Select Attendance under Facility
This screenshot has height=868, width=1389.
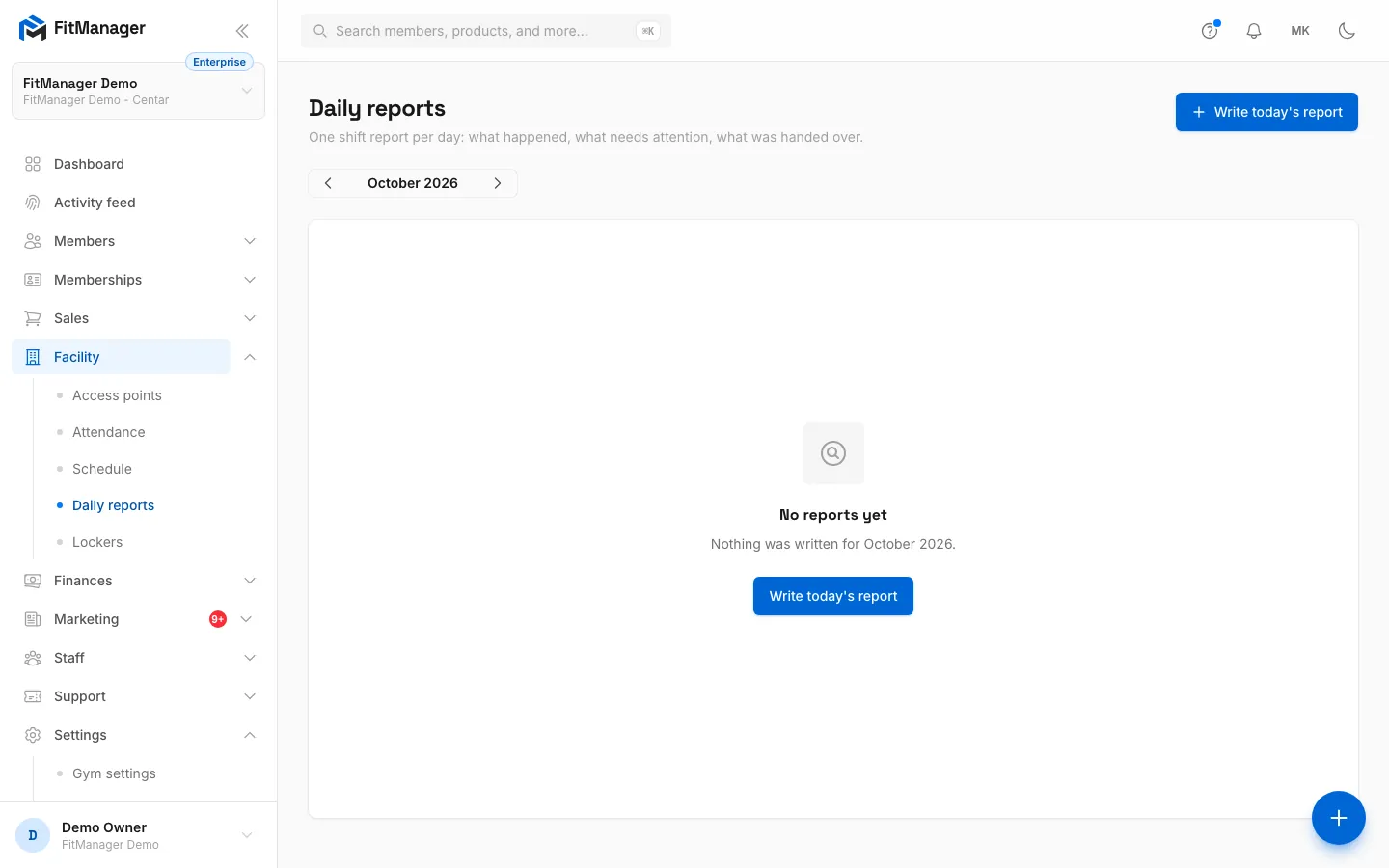109,432
